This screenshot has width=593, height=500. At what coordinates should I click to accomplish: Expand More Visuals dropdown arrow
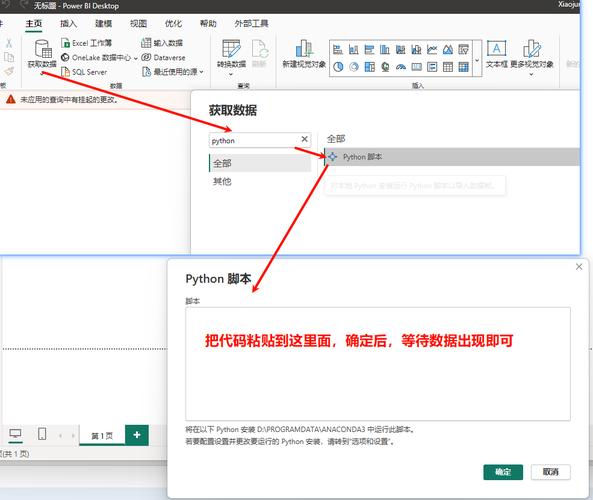(531, 74)
